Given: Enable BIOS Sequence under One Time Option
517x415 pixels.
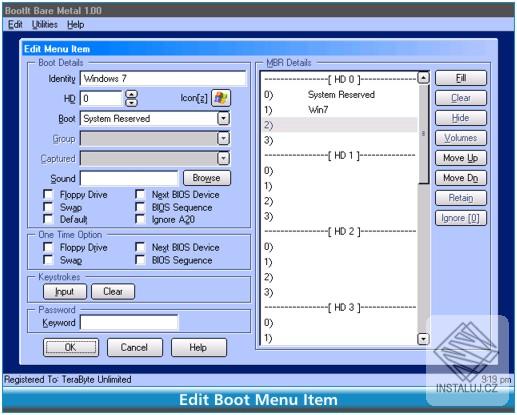Looking at the screenshot, I should click(x=140, y=260).
